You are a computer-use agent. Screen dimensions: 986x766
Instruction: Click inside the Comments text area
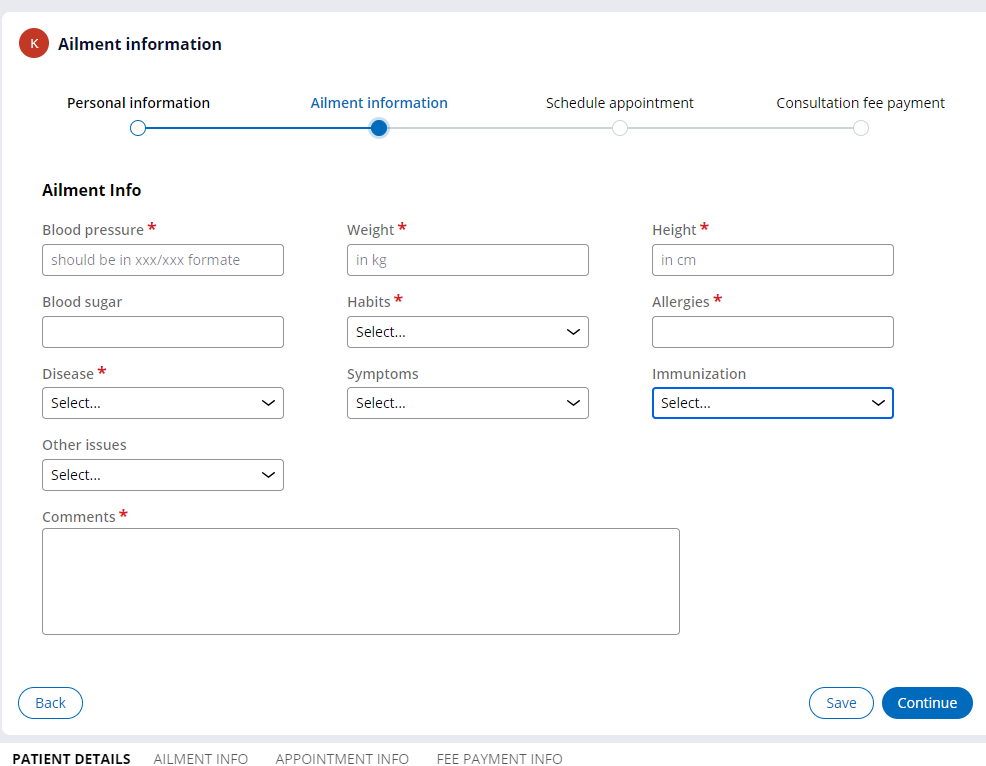[x=360, y=580]
